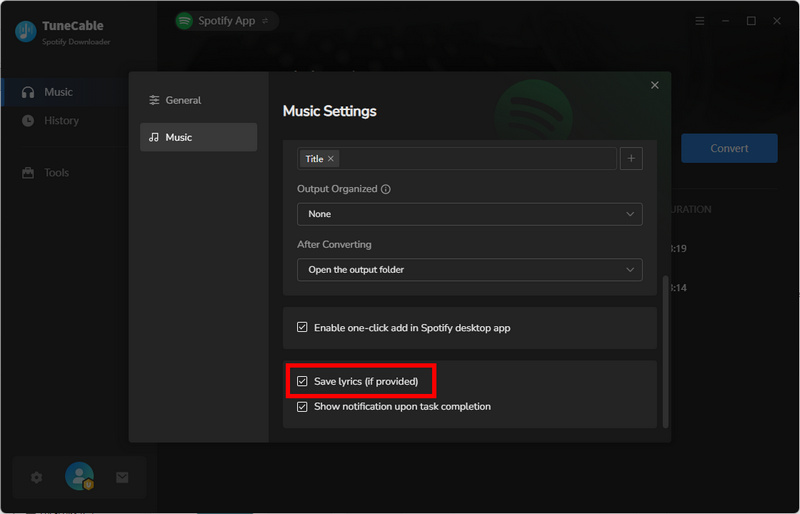The image size is (800, 514).
Task: Show Output Organized info tooltip icon
Action: [x=386, y=189]
